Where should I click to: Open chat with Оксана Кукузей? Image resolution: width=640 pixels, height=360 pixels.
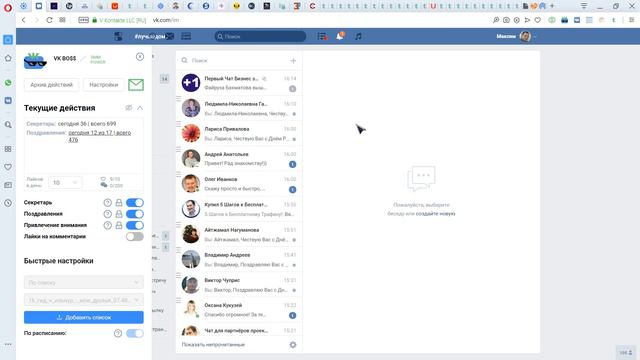click(239, 310)
